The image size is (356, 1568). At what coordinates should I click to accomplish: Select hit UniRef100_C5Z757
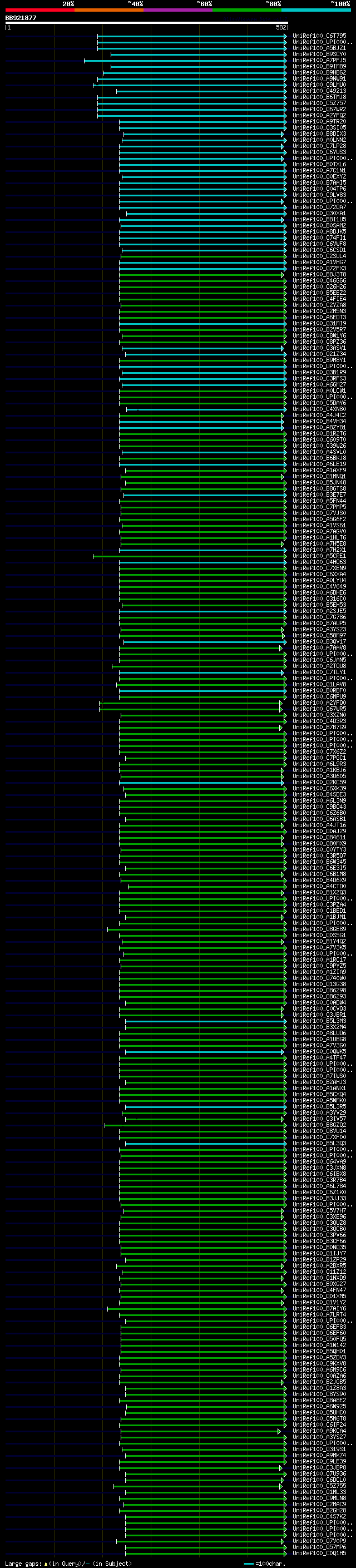pyautogui.click(x=319, y=103)
